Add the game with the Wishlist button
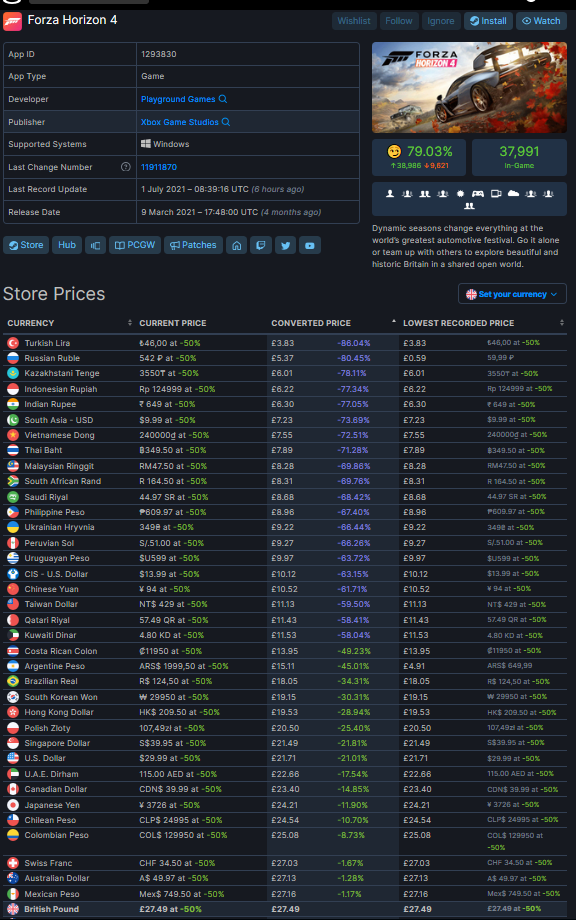576x920 pixels. (354, 21)
